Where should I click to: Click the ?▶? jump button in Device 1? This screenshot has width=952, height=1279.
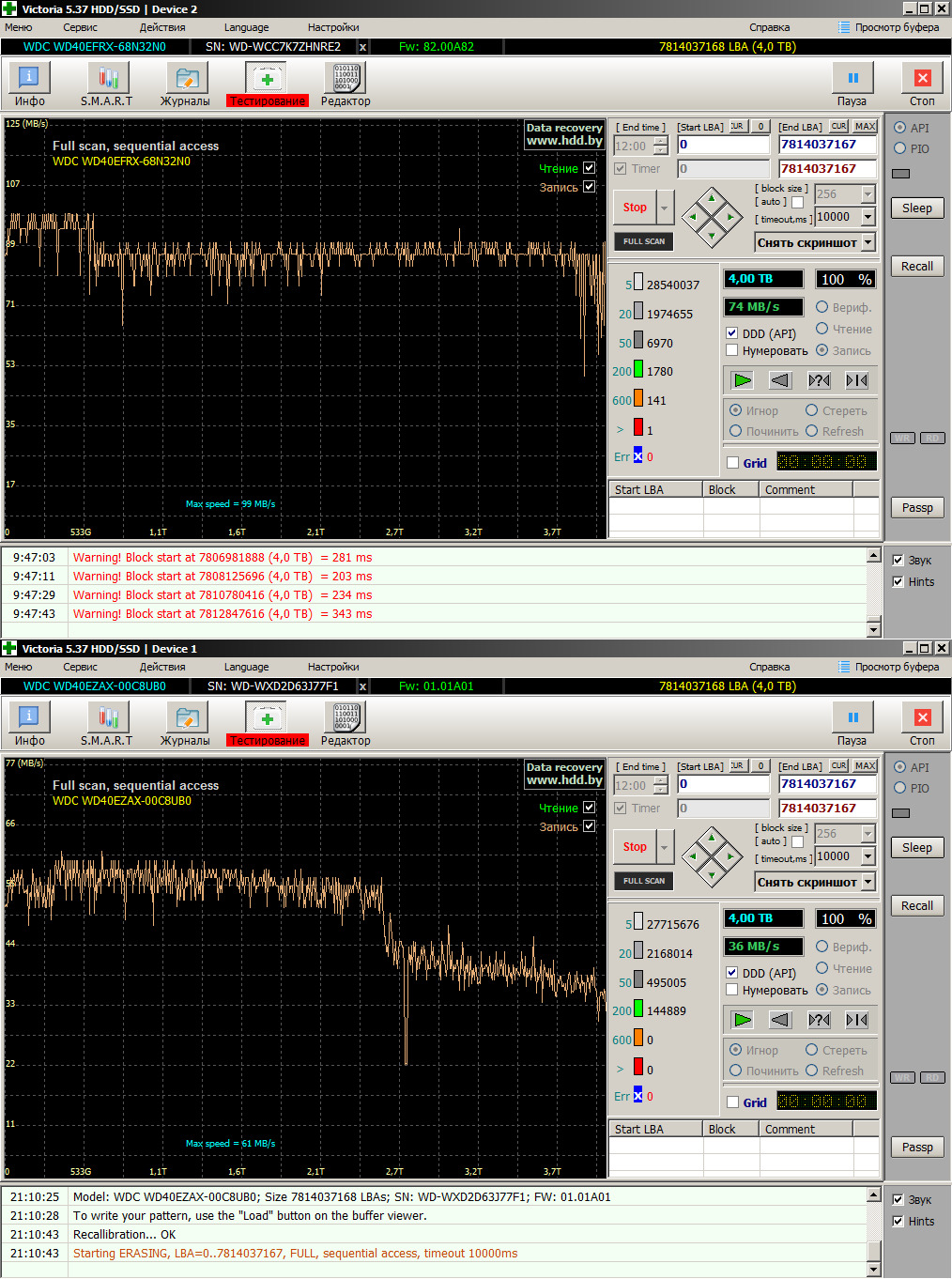tap(819, 1020)
